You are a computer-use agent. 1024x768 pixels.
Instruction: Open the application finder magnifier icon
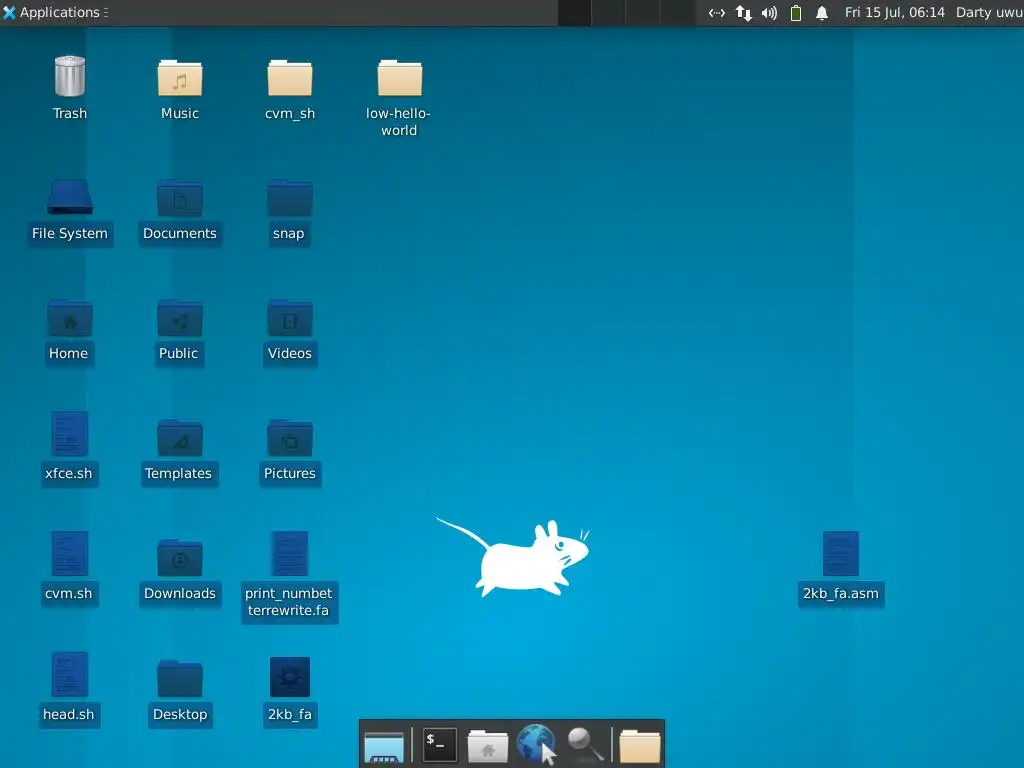584,744
